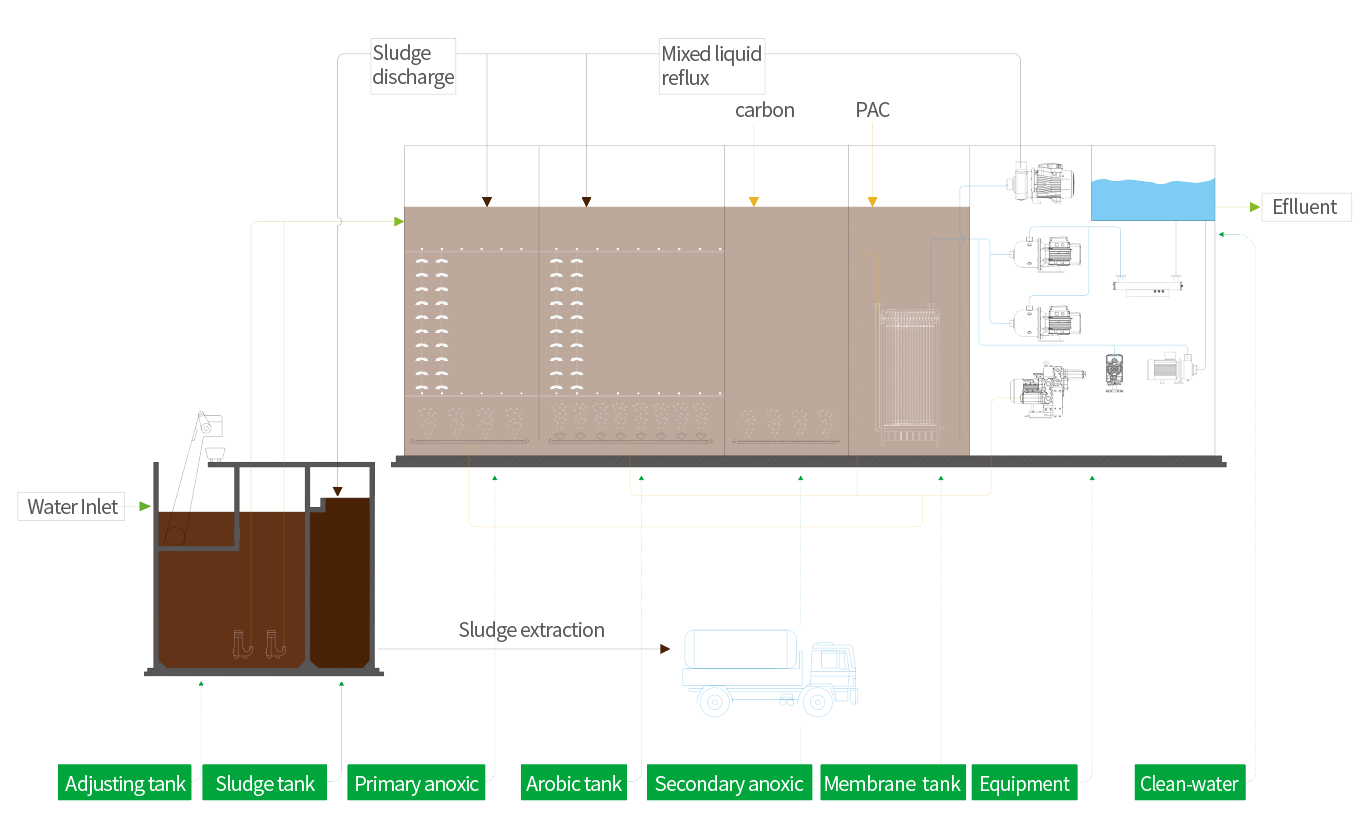Click the dark brown sludge tank compartment
The width and height of the screenshot is (1371, 836).
click(x=339, y=584)
